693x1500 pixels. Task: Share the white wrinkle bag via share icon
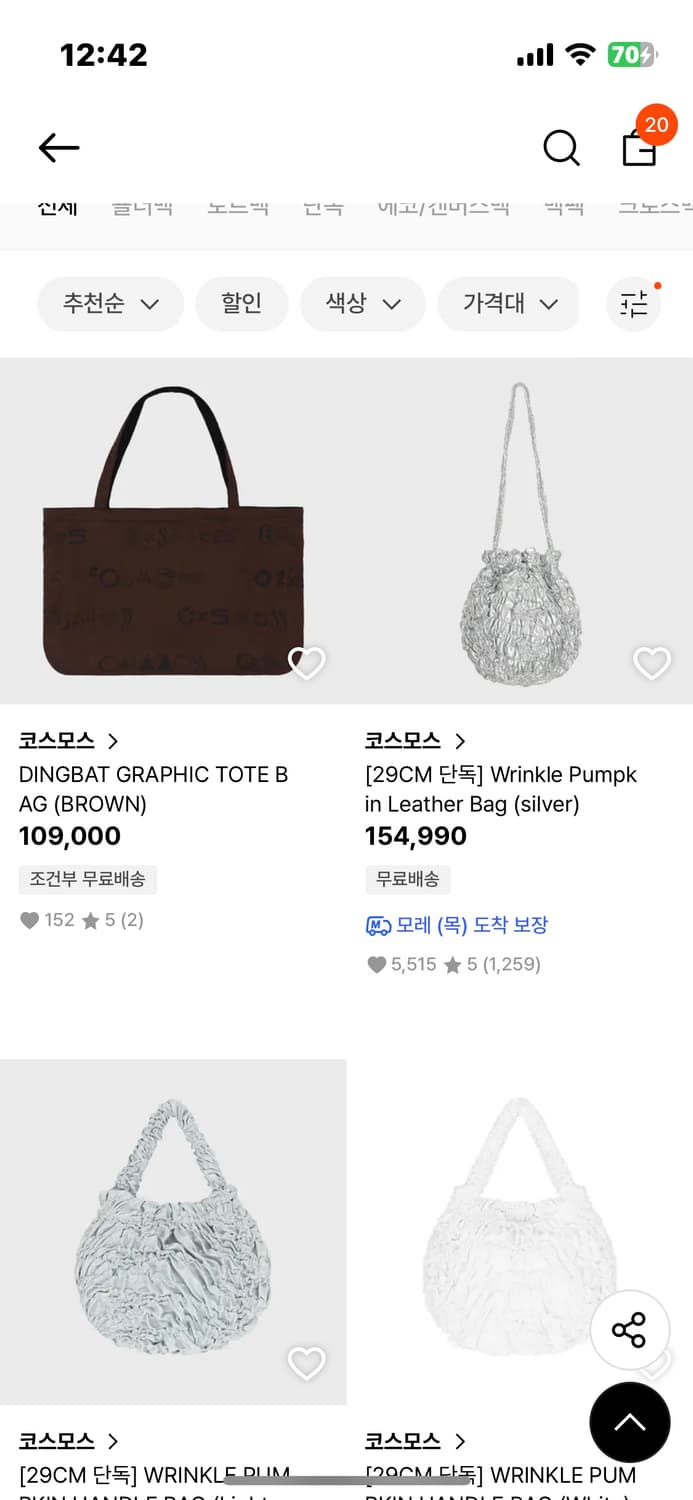tap(630, 1329)
